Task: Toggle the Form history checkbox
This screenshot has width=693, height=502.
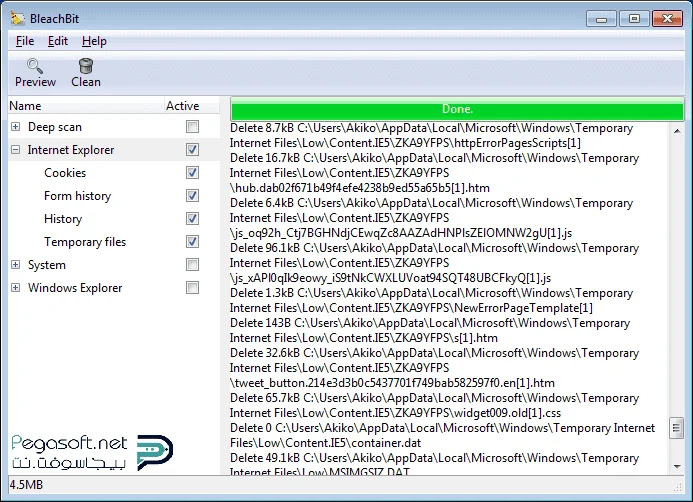Action: (x=192, y=196)
